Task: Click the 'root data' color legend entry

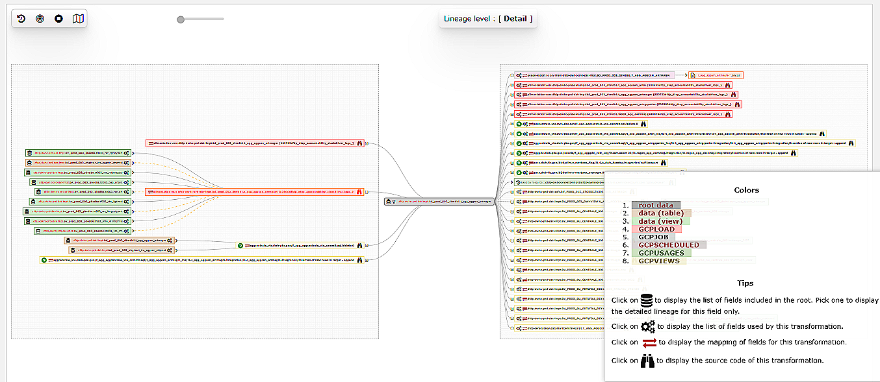Action: (x=656, y=205)
